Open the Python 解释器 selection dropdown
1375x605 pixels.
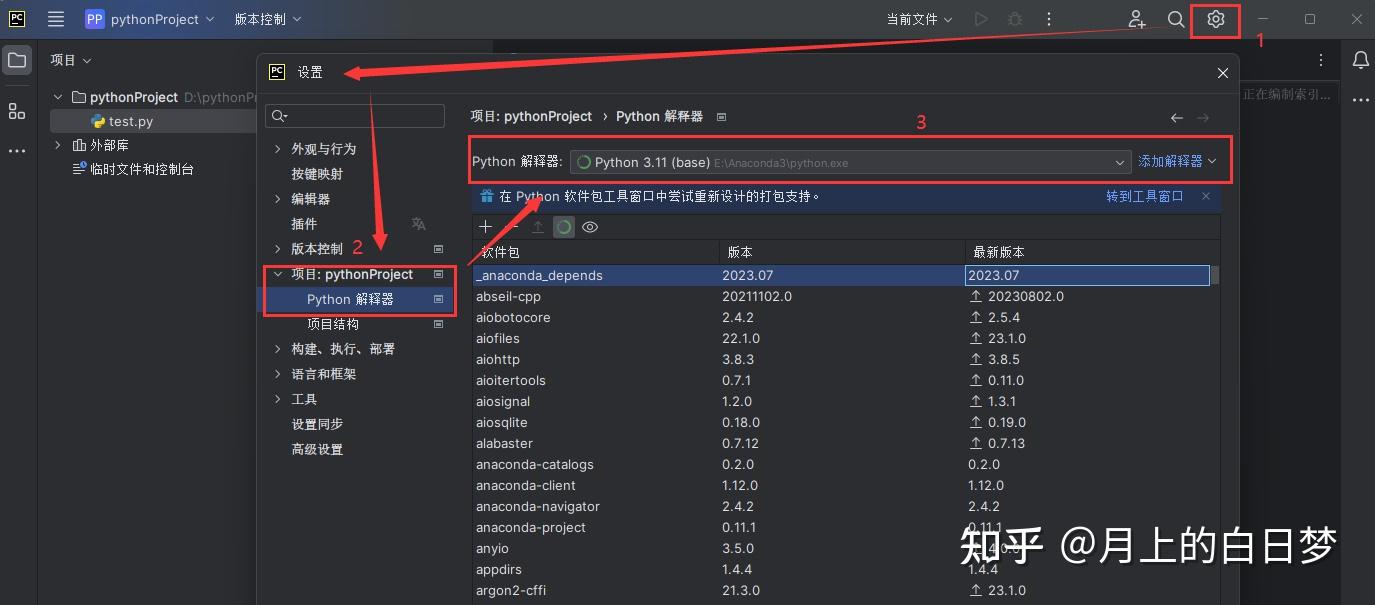click(1118, 160)
